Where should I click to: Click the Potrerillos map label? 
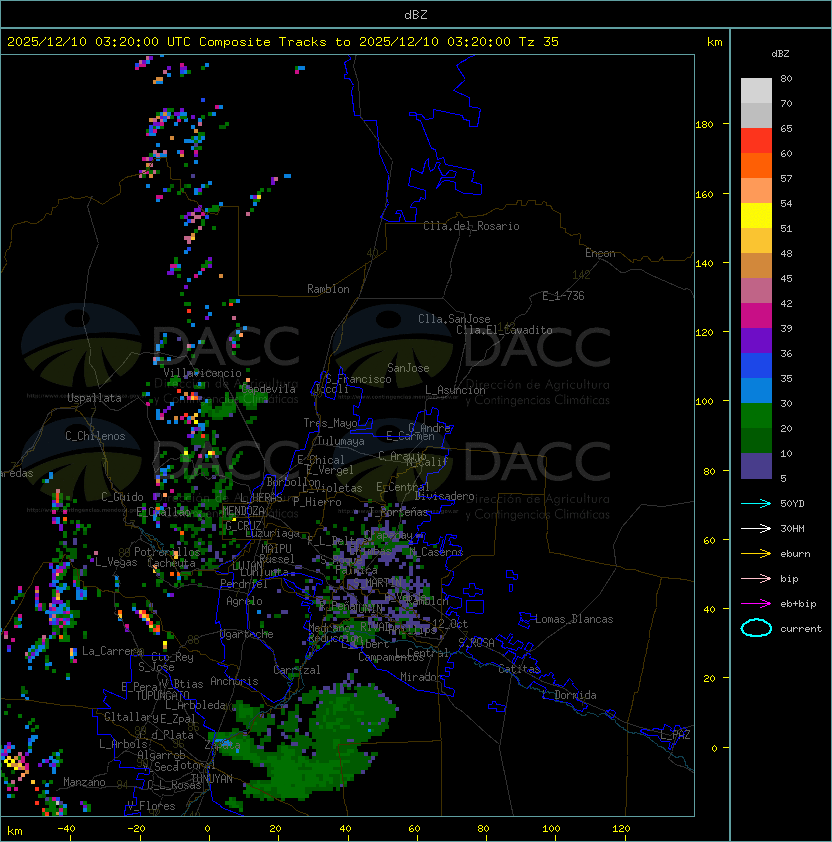coord(167,552)
